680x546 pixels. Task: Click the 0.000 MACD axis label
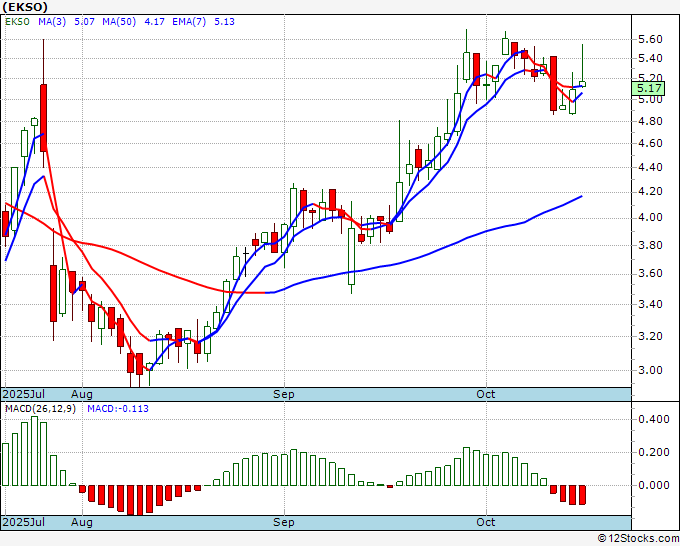tap(654, 486)
